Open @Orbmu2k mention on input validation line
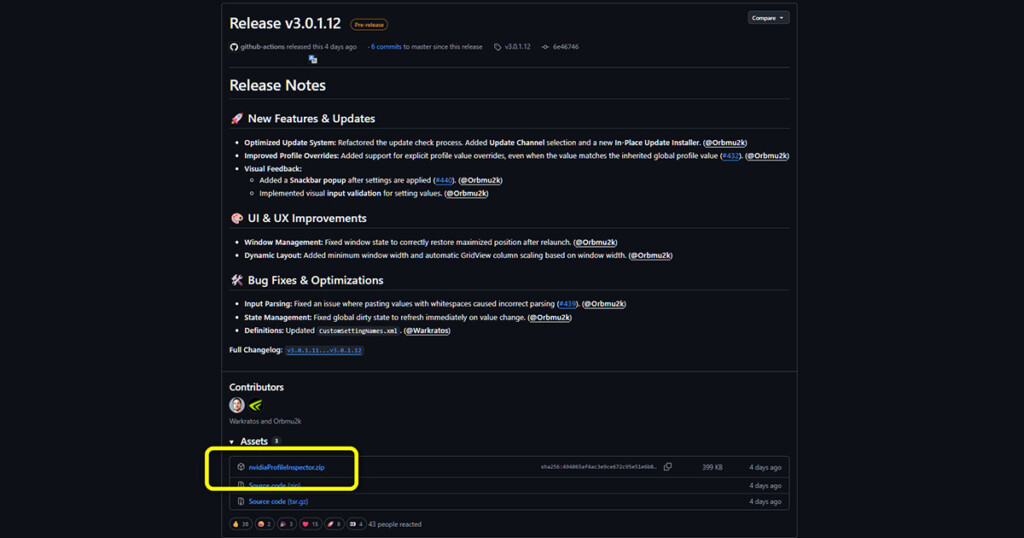Screen dimensions: 1024x538 (466, 193)
